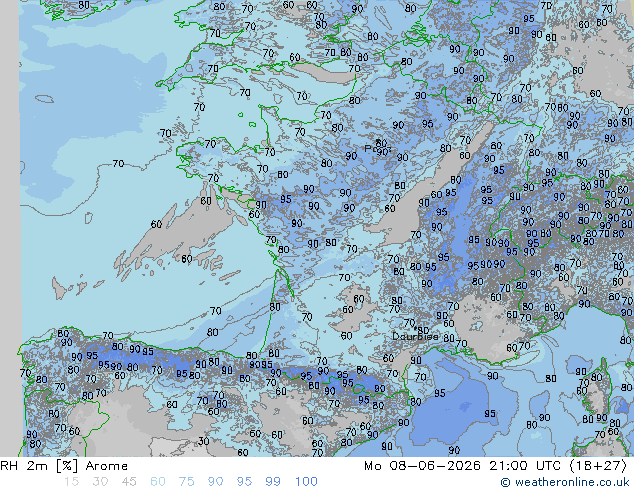Viewport: 634px width, 490px height.
Task: Click legend value 100
Action: (306, 482)
